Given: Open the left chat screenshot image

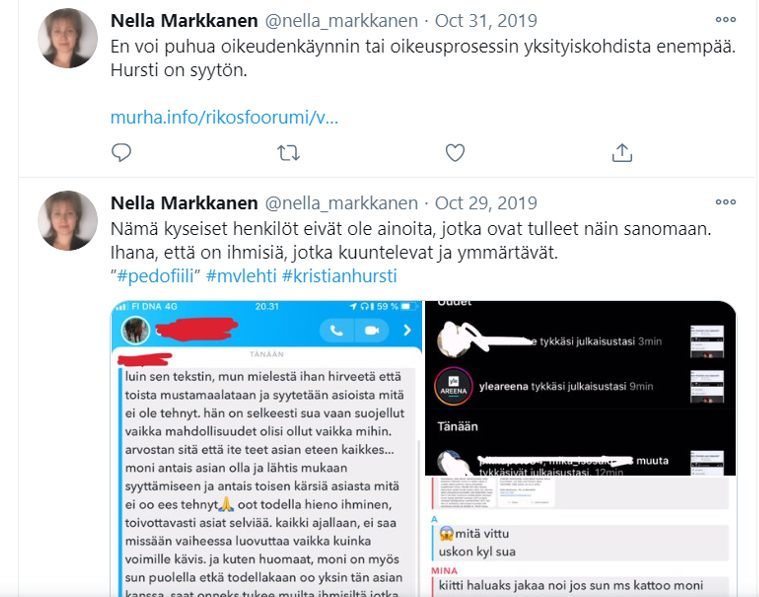Looking at the screenshot, I should tap(267, 448).
